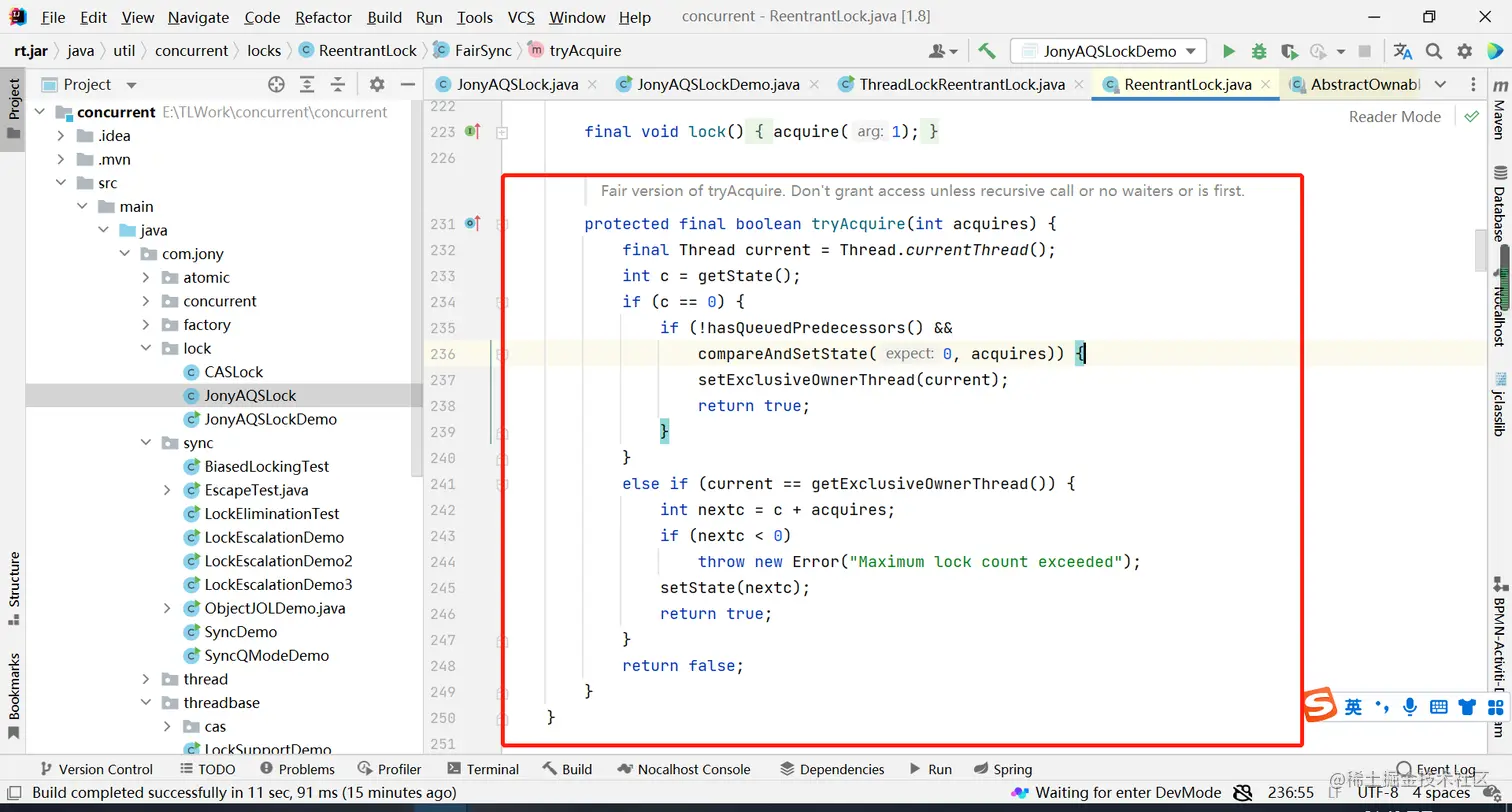The width and height of the screenshot is (1512, 812).
Task: Toggle the Project tool window side button
Action: [x=13, y=109]
